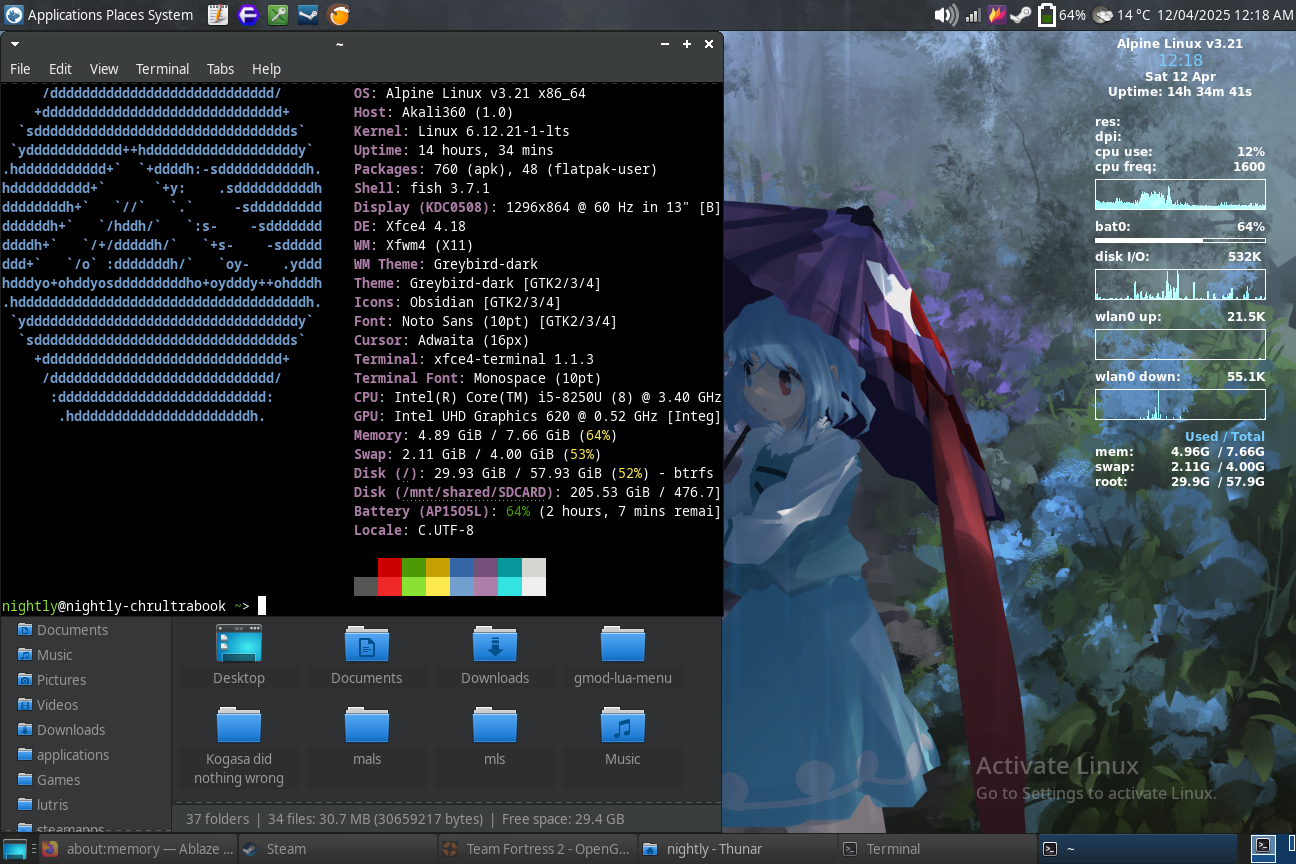
Task: Click the green key launcher in the top panel
Action: pos(278,15)
